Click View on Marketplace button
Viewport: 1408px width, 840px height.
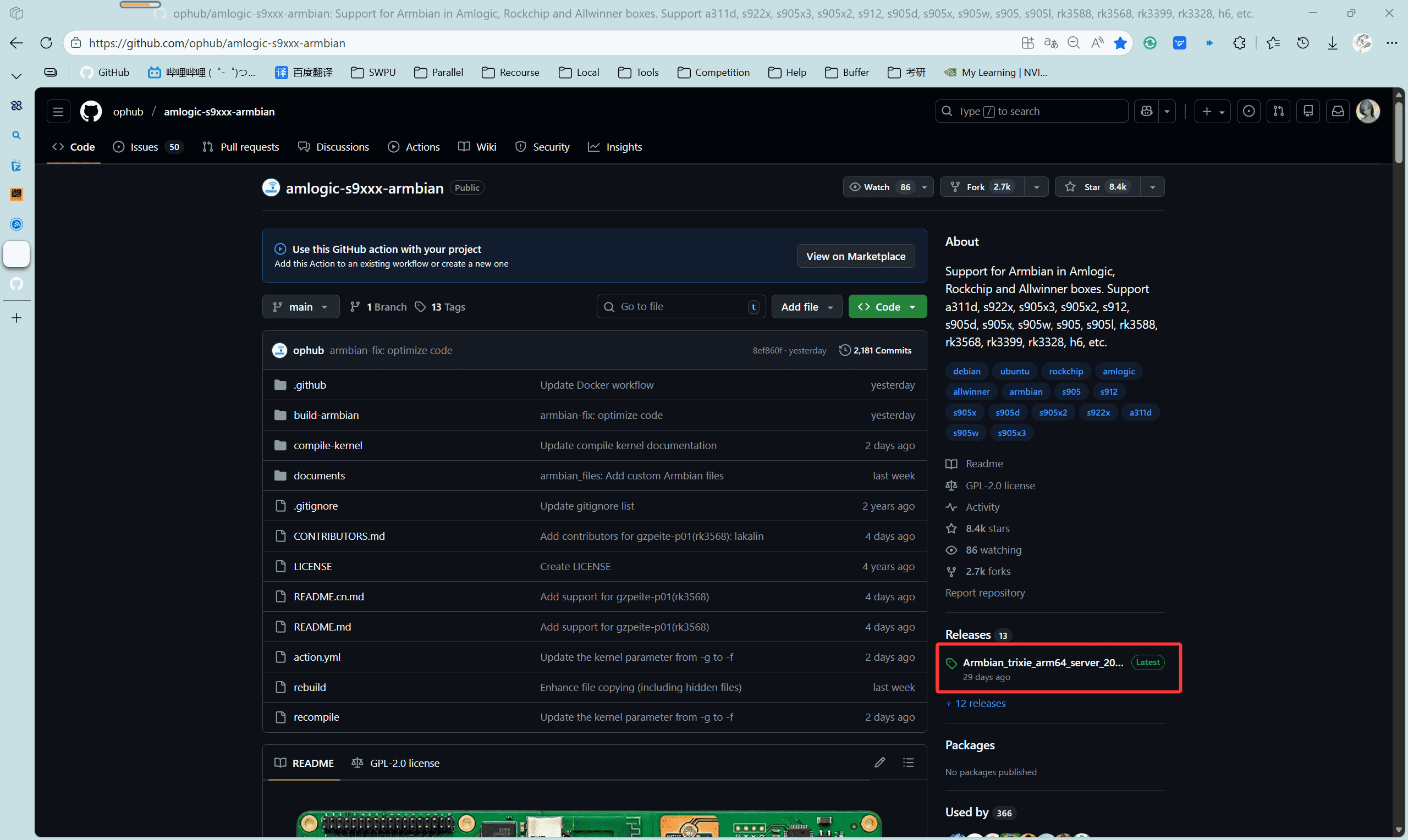point(855,256)
